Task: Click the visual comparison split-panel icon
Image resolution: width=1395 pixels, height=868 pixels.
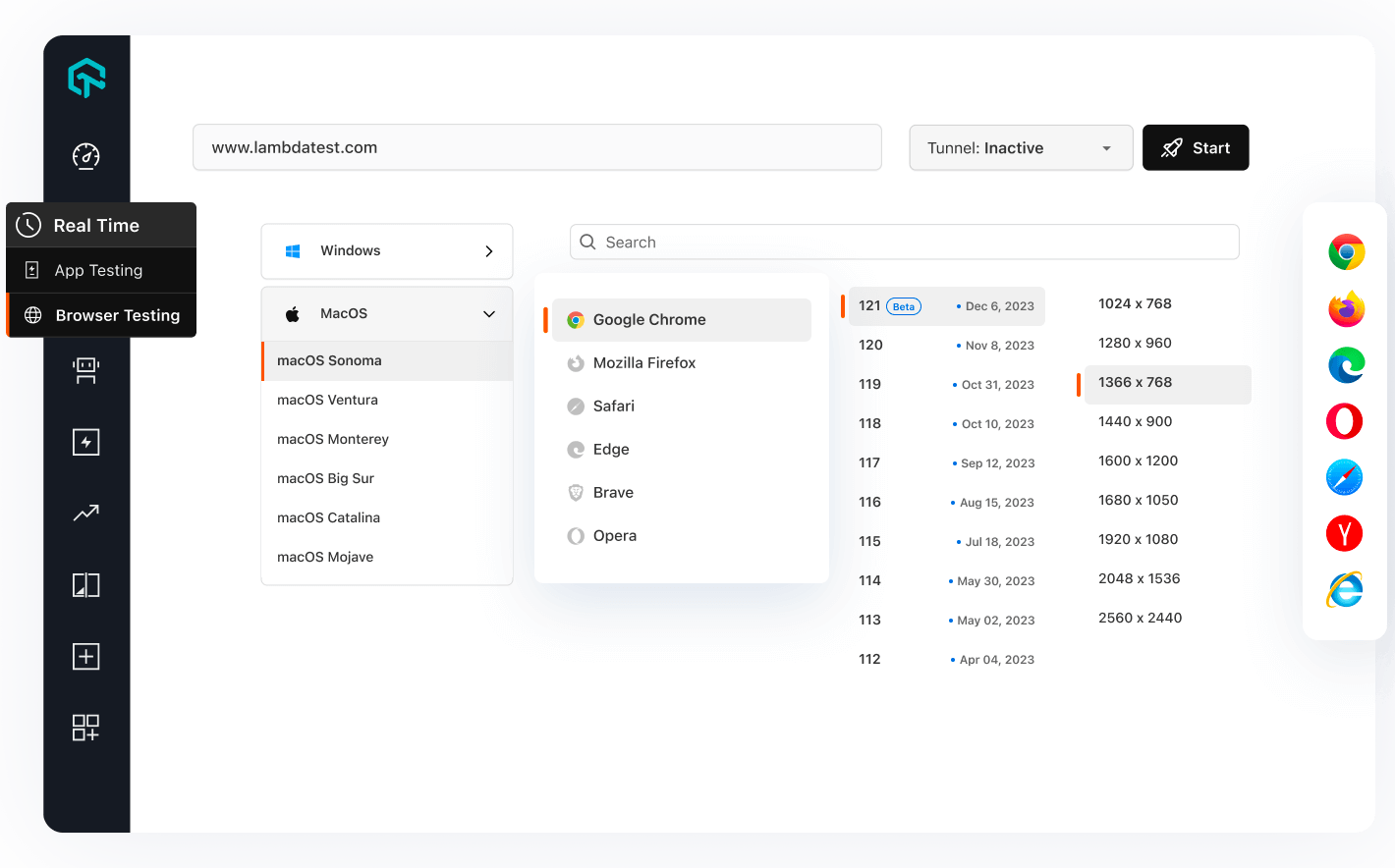Action: click(x=86, y=585)
